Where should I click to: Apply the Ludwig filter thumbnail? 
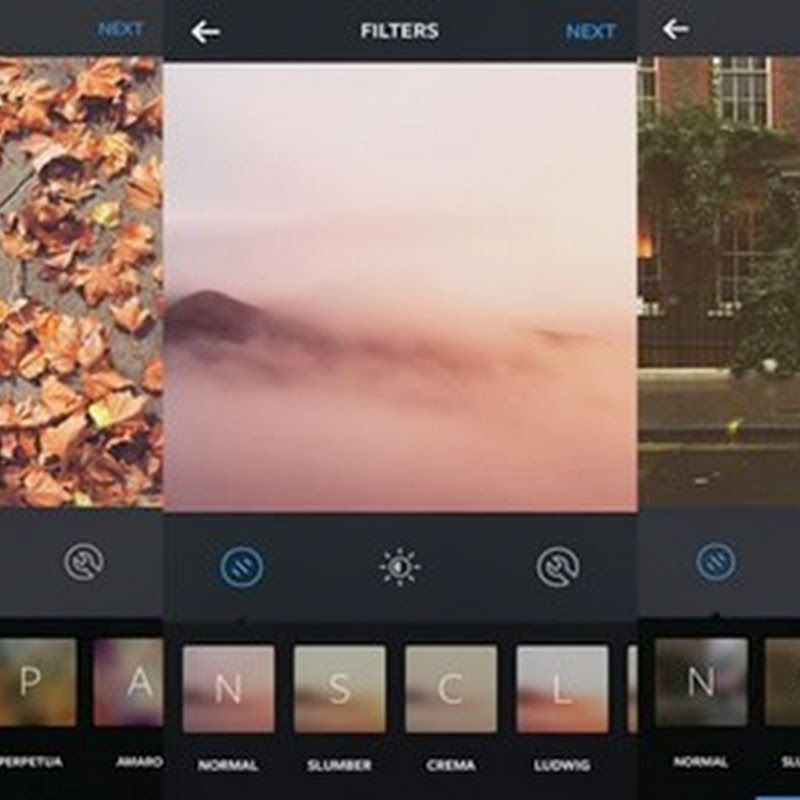[562, 689]
